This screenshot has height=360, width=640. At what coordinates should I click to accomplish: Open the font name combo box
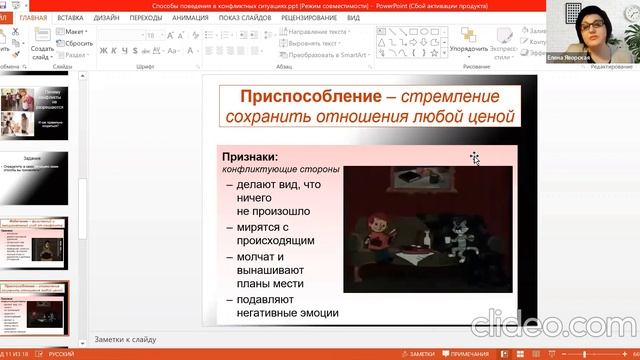pyautogui.click(x=122, y=36)
